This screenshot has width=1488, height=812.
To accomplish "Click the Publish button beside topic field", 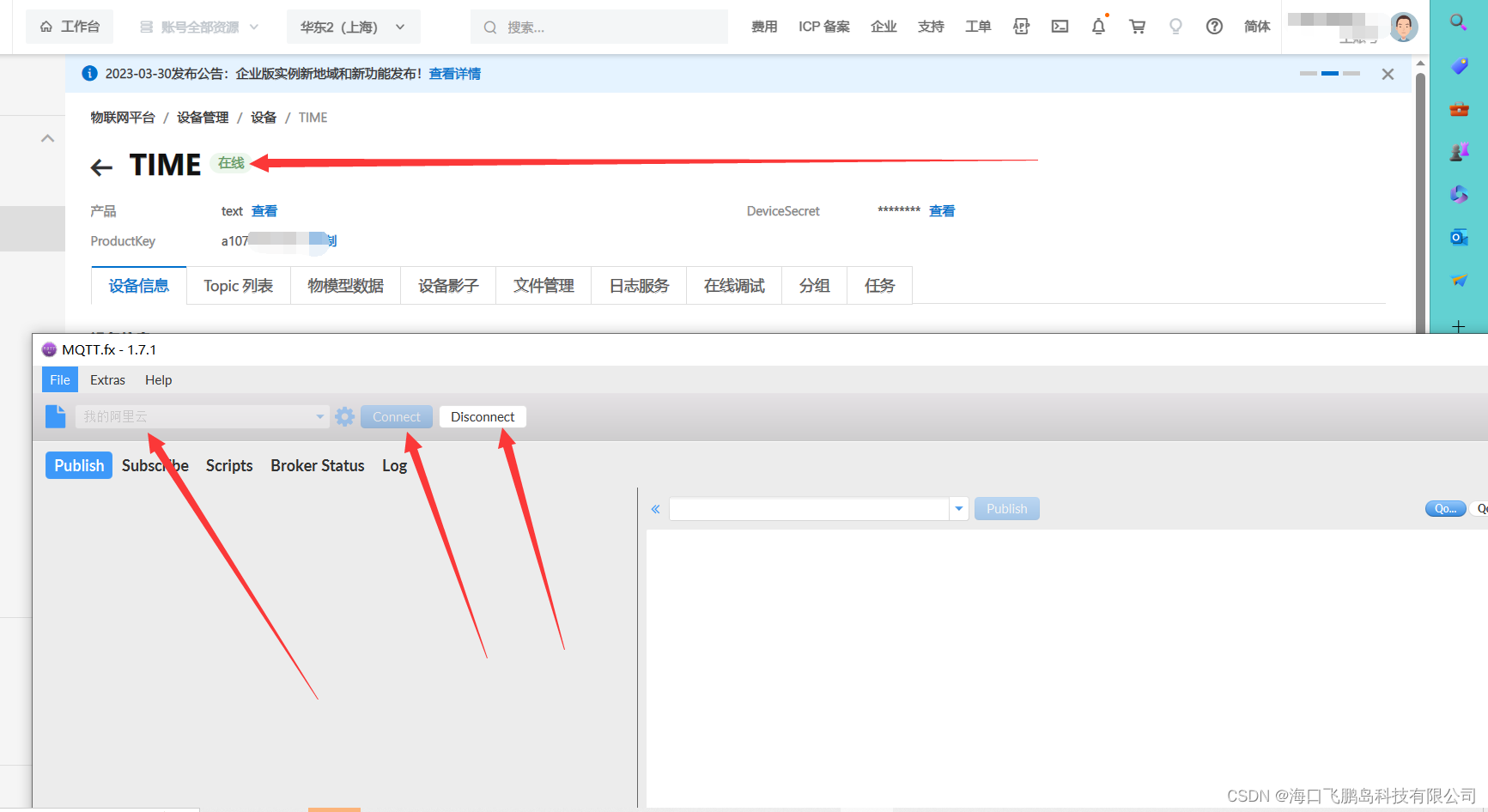I will (1006, 509).
